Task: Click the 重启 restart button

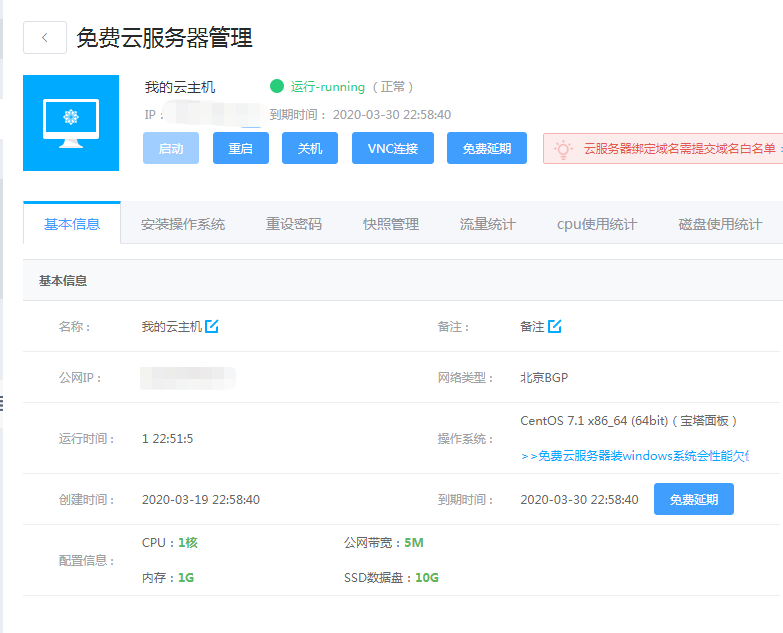Action: 241,148
